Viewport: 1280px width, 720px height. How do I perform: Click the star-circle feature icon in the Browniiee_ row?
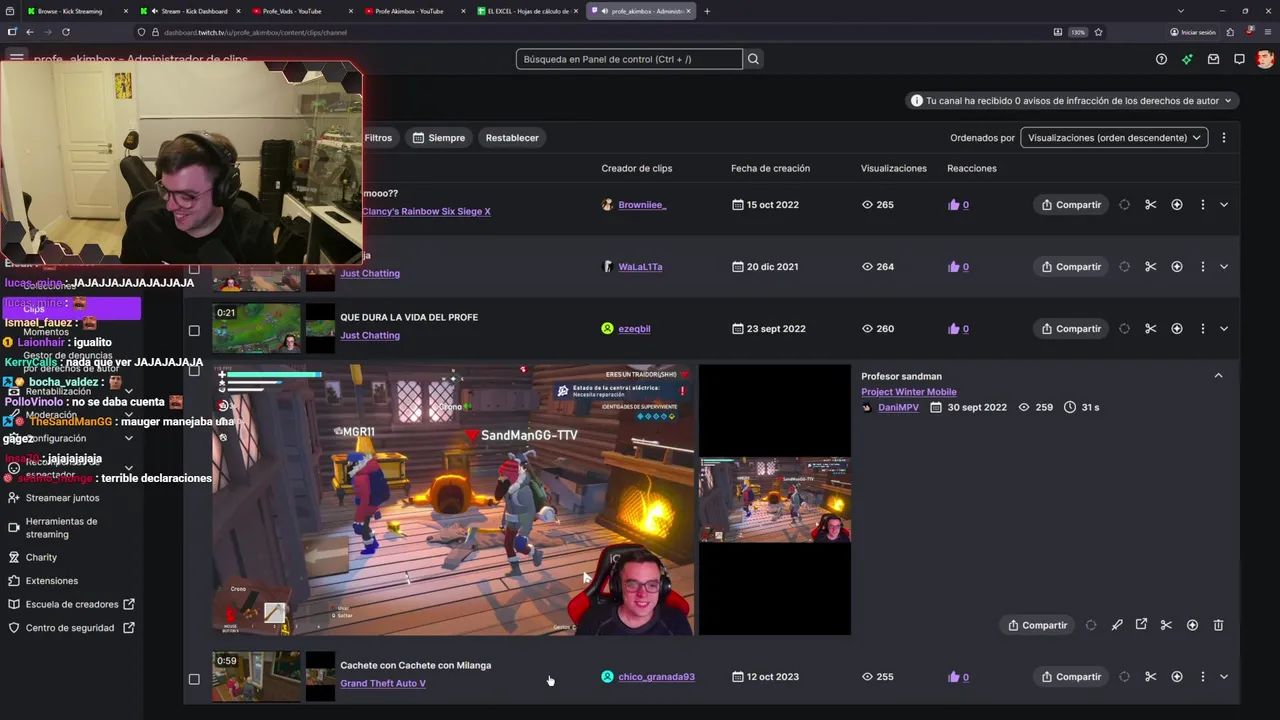(x=1176, y=205)
